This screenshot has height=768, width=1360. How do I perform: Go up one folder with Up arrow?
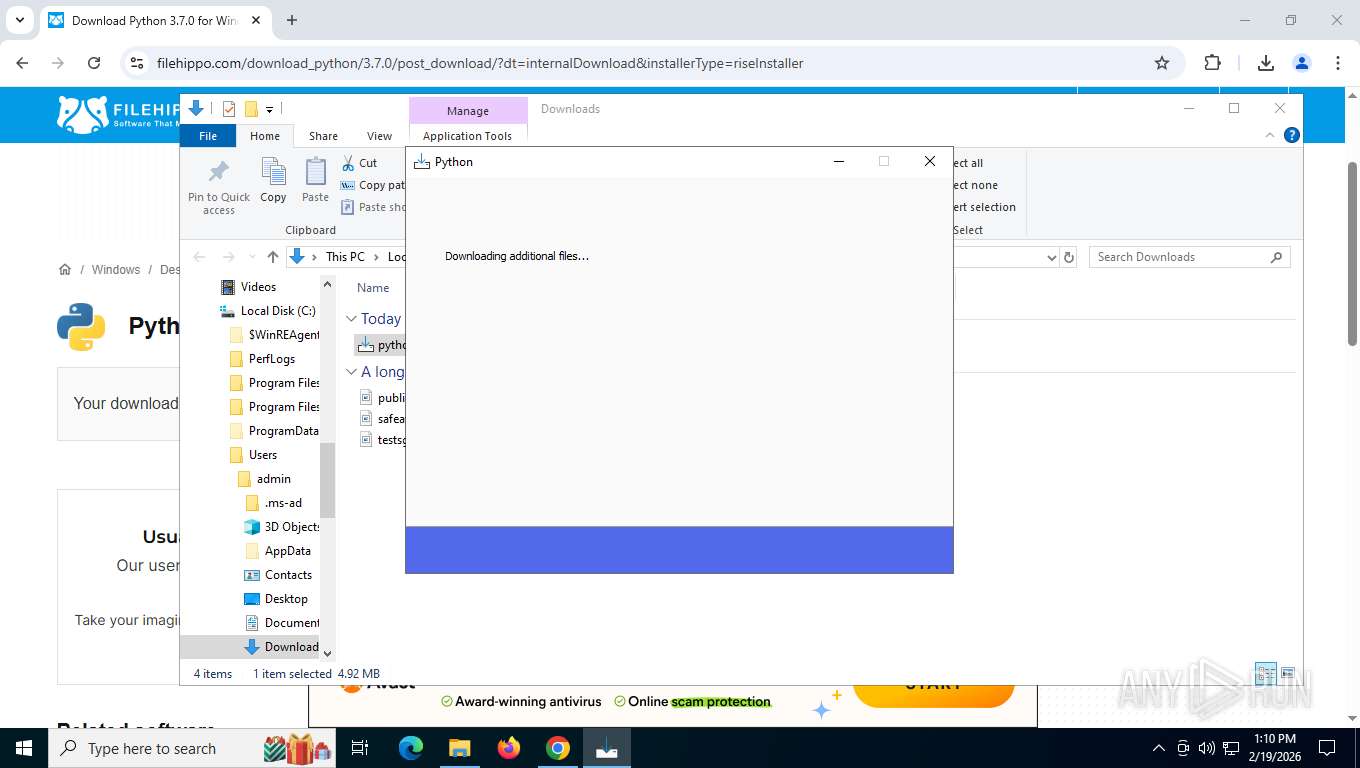[x=272, y=257]
